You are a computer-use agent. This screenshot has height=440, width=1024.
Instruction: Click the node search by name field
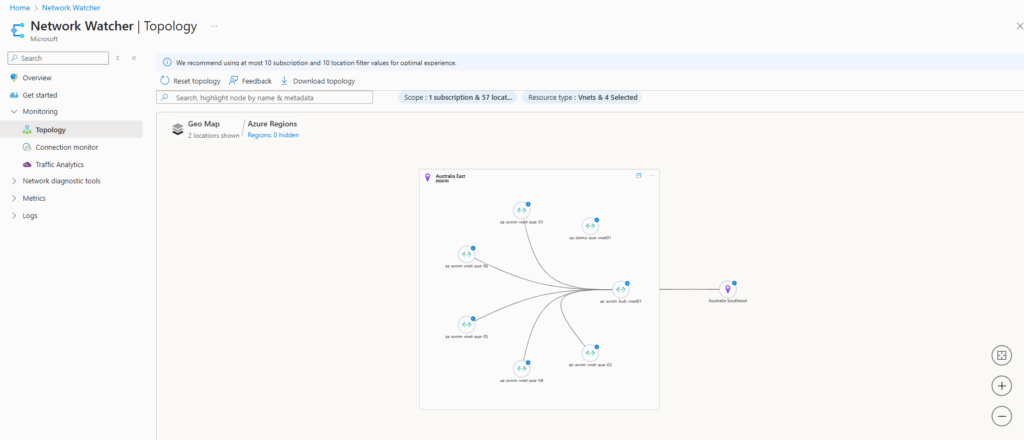click(265, 98)
